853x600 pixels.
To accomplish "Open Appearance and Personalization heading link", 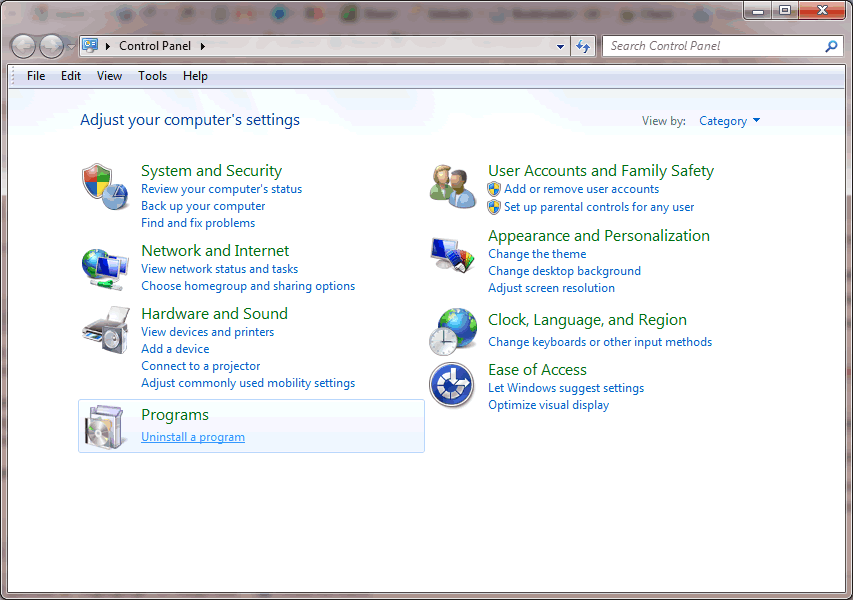I will [x=599, y=236].
